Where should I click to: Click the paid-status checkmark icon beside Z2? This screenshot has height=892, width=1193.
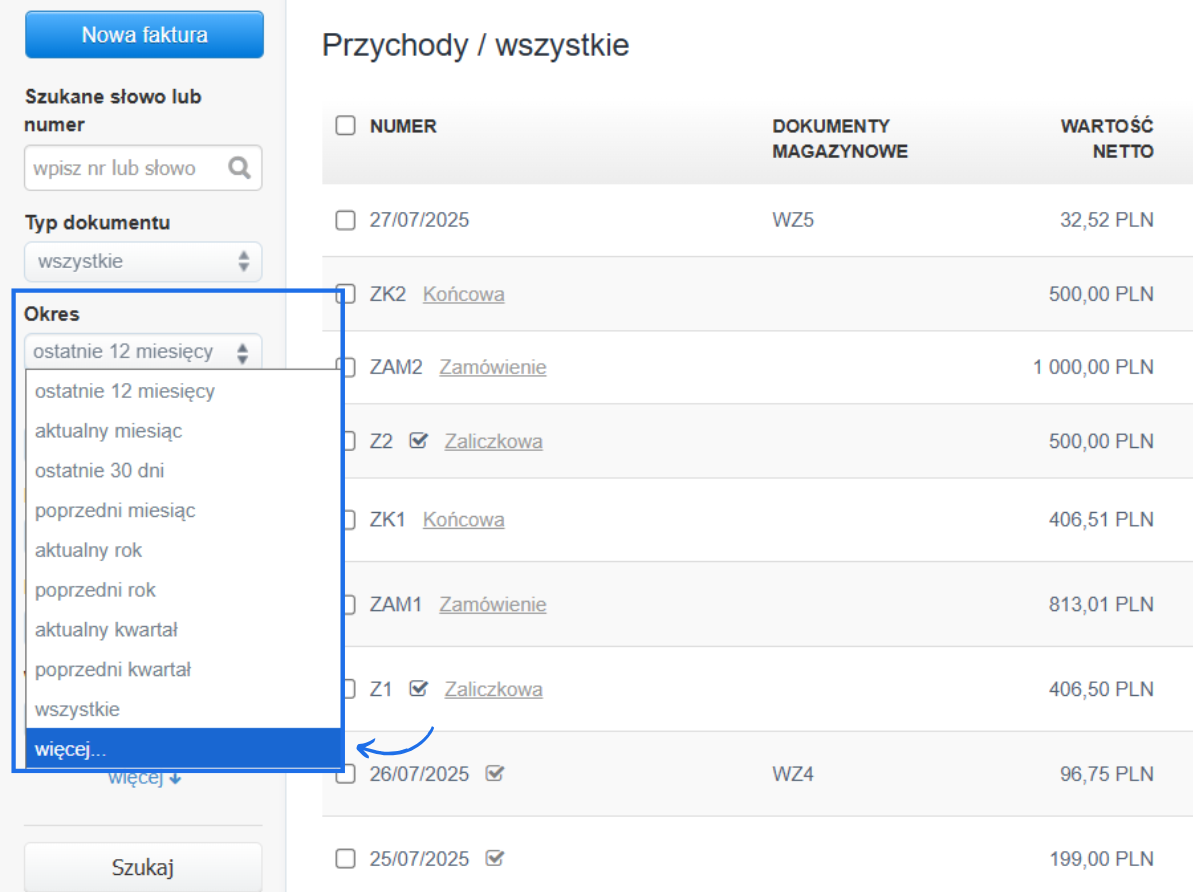[x=418, y=440]
